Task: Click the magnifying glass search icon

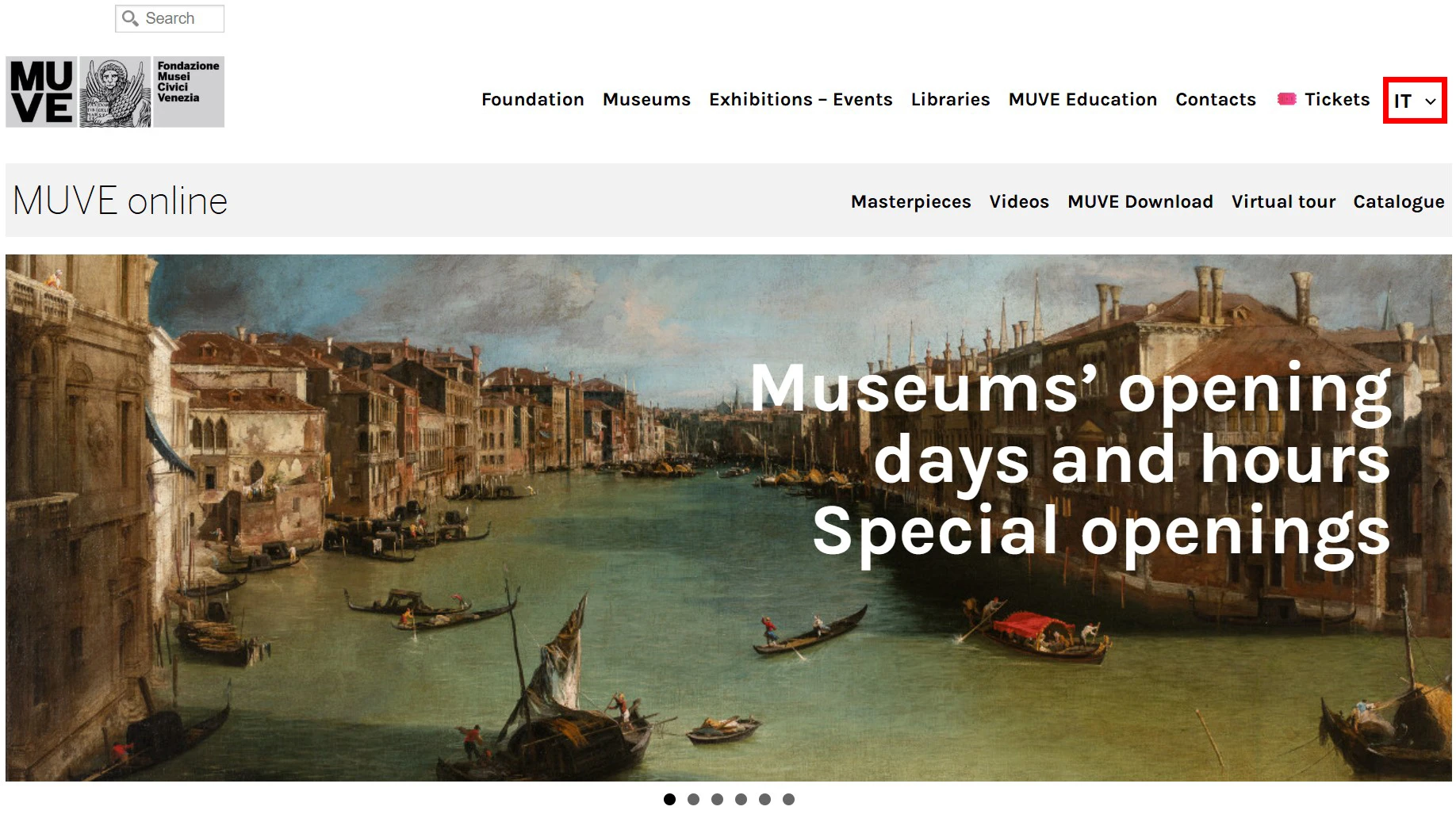Action: 130,18
